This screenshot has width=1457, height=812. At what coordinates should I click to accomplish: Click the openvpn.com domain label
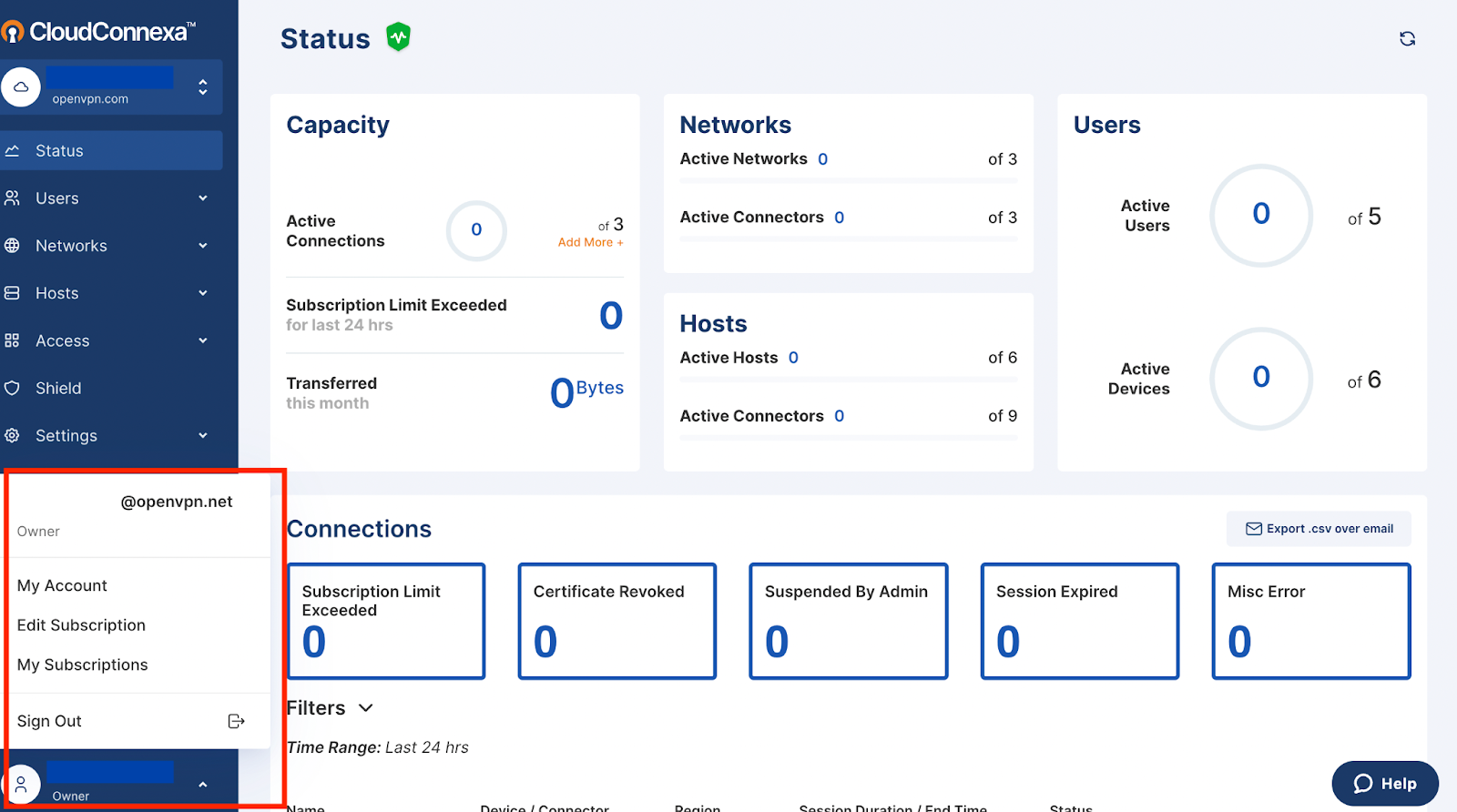click(90, 98)
